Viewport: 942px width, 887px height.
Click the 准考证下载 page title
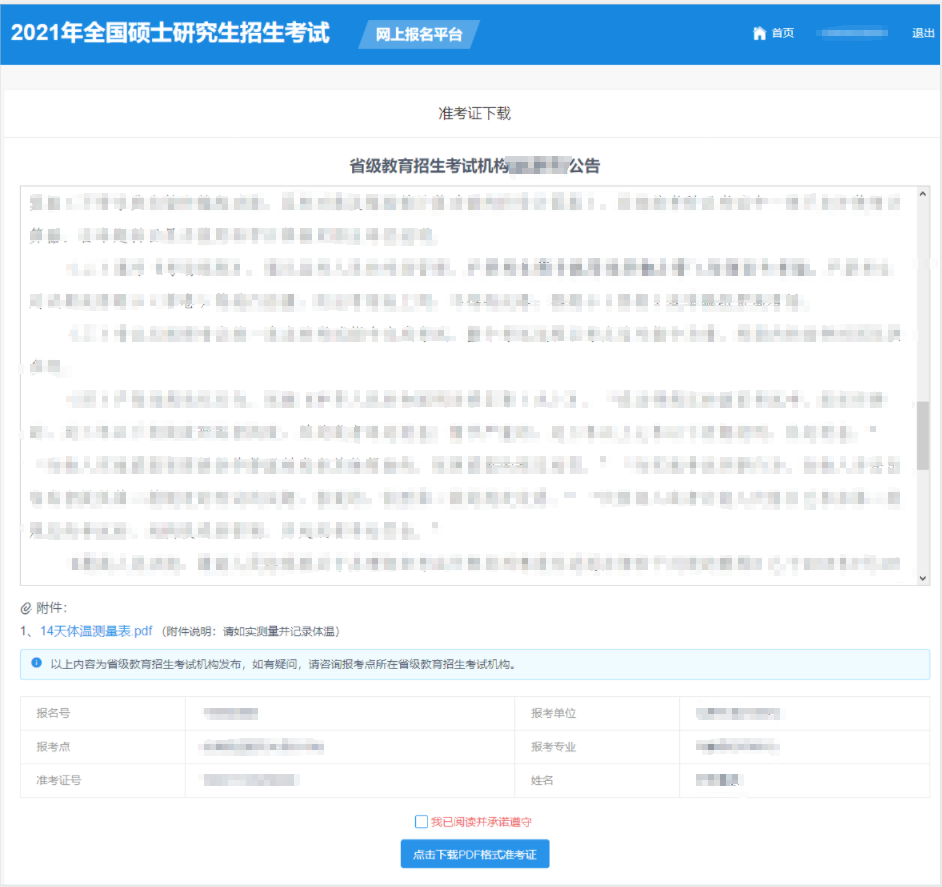click(x=471, y=113)
